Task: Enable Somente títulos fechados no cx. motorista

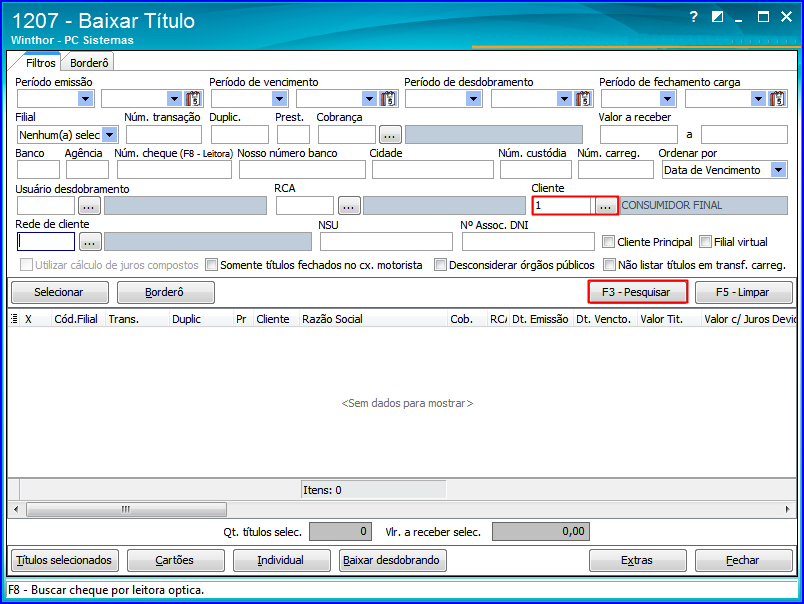Action: 211,265
